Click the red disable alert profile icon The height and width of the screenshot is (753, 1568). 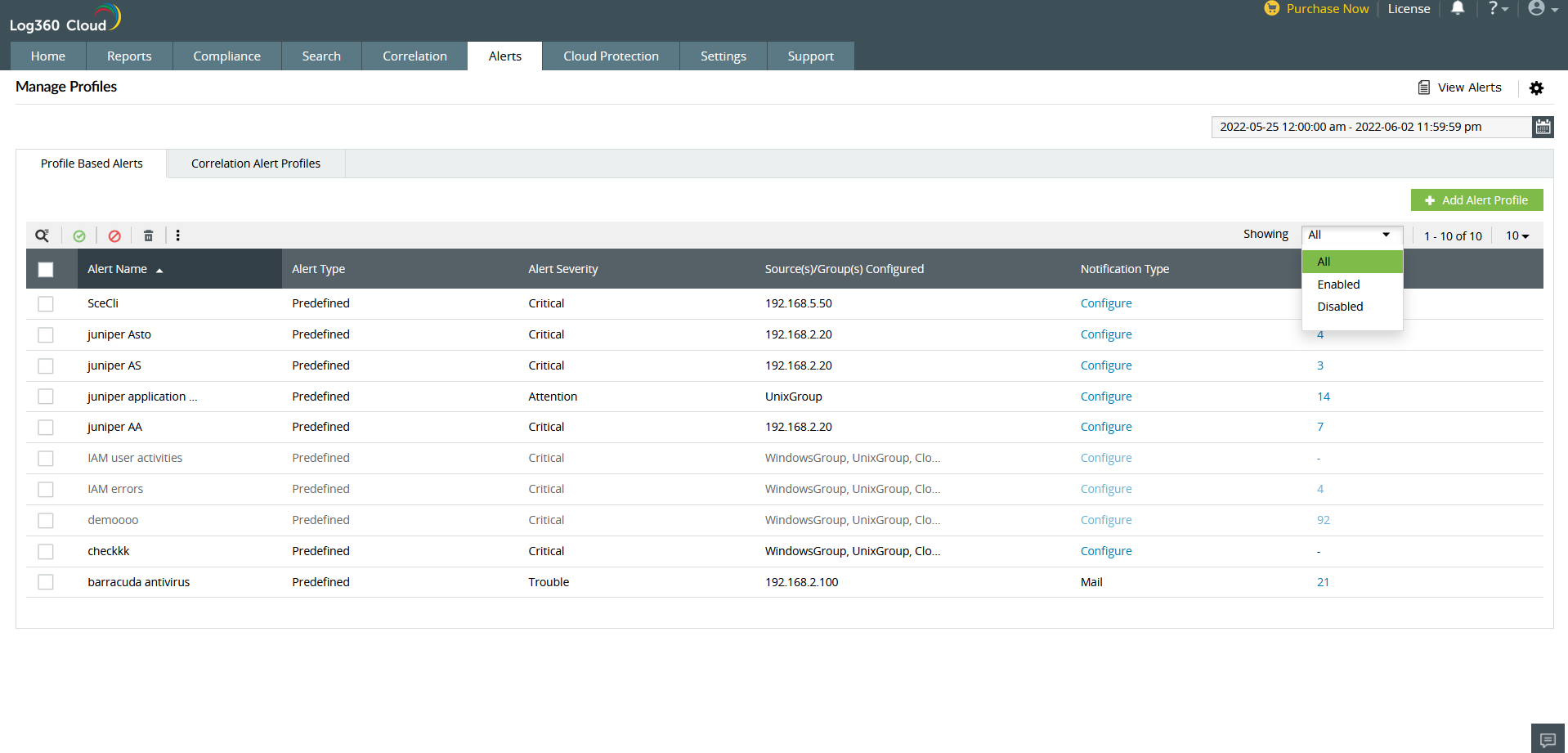click(x=114, y=235)
